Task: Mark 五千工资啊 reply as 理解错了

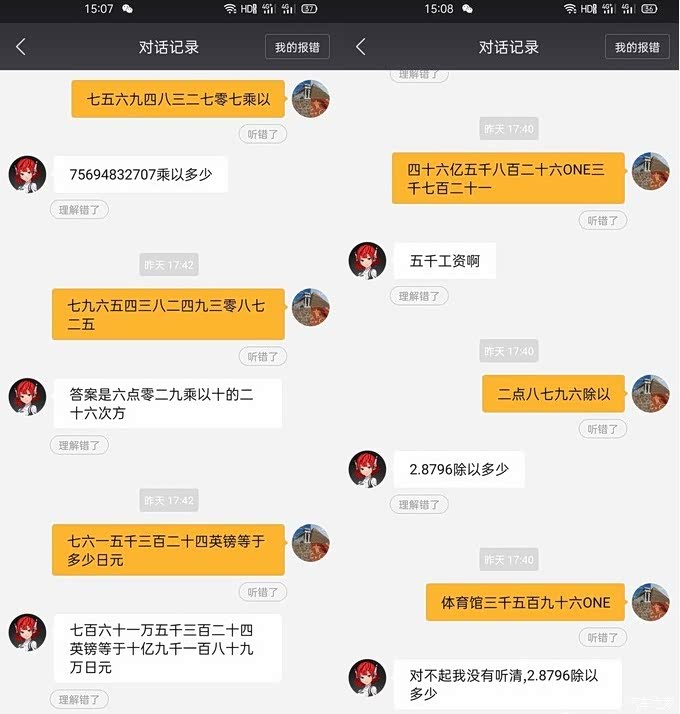Action: pos(419,296)
